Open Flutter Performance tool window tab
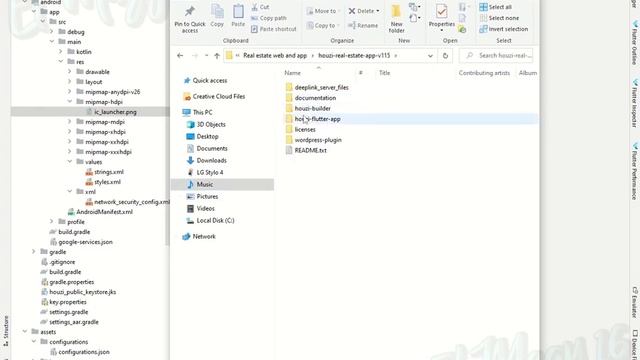This screenshot has width=640, height=360. pyautogui.click(x=635, y=170)
